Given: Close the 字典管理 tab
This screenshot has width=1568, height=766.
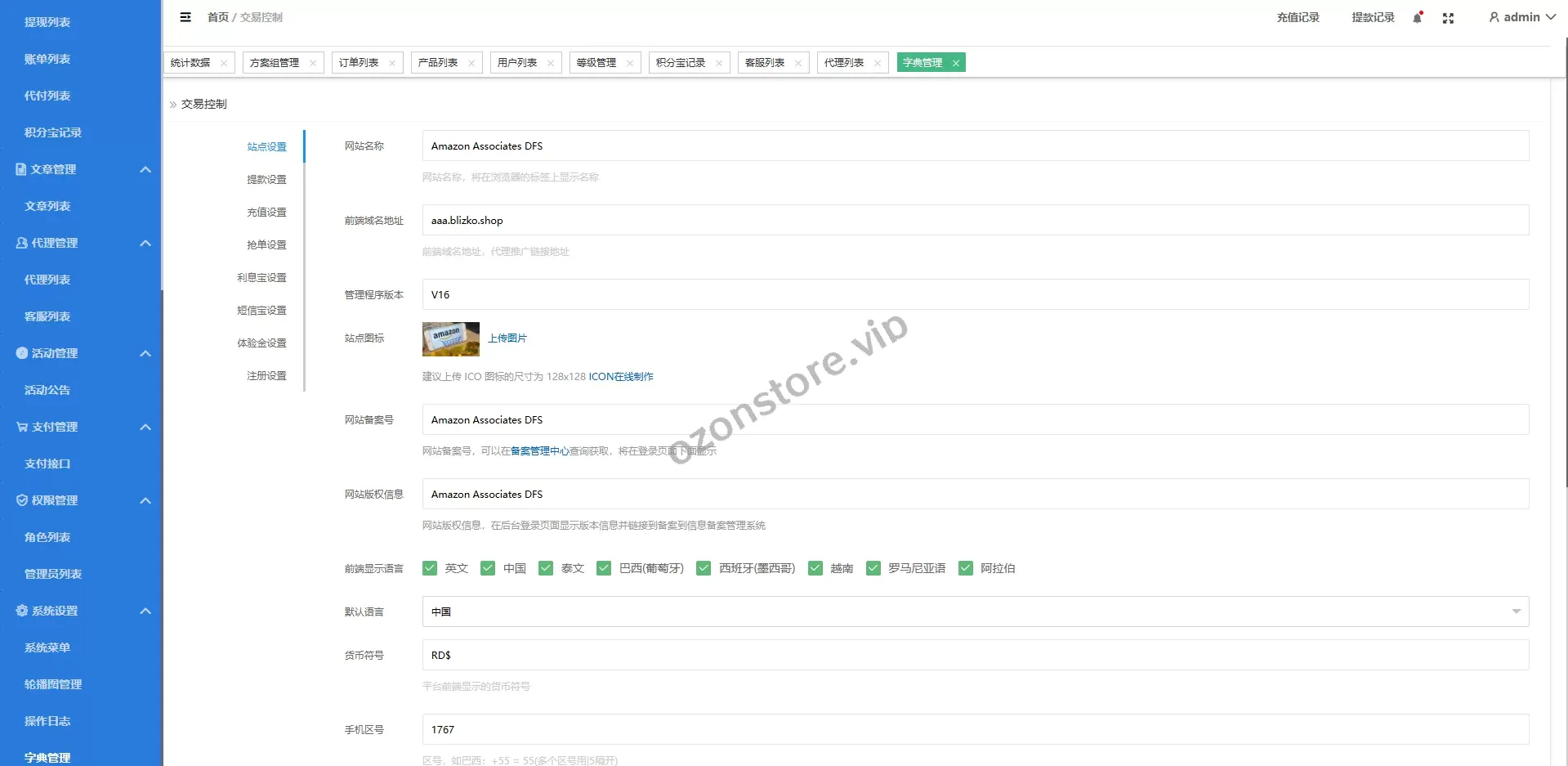Looking at the screenshot, I should point(955,63).
